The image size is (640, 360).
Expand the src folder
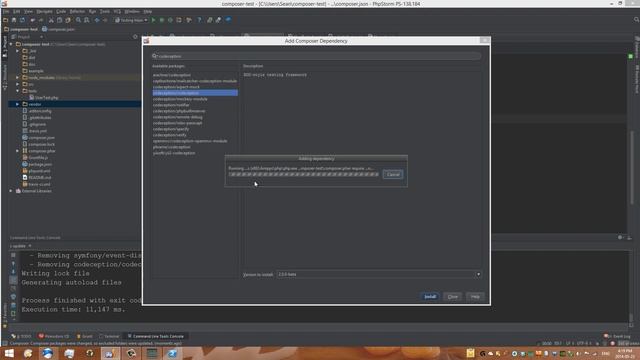(x=18, y=84)
